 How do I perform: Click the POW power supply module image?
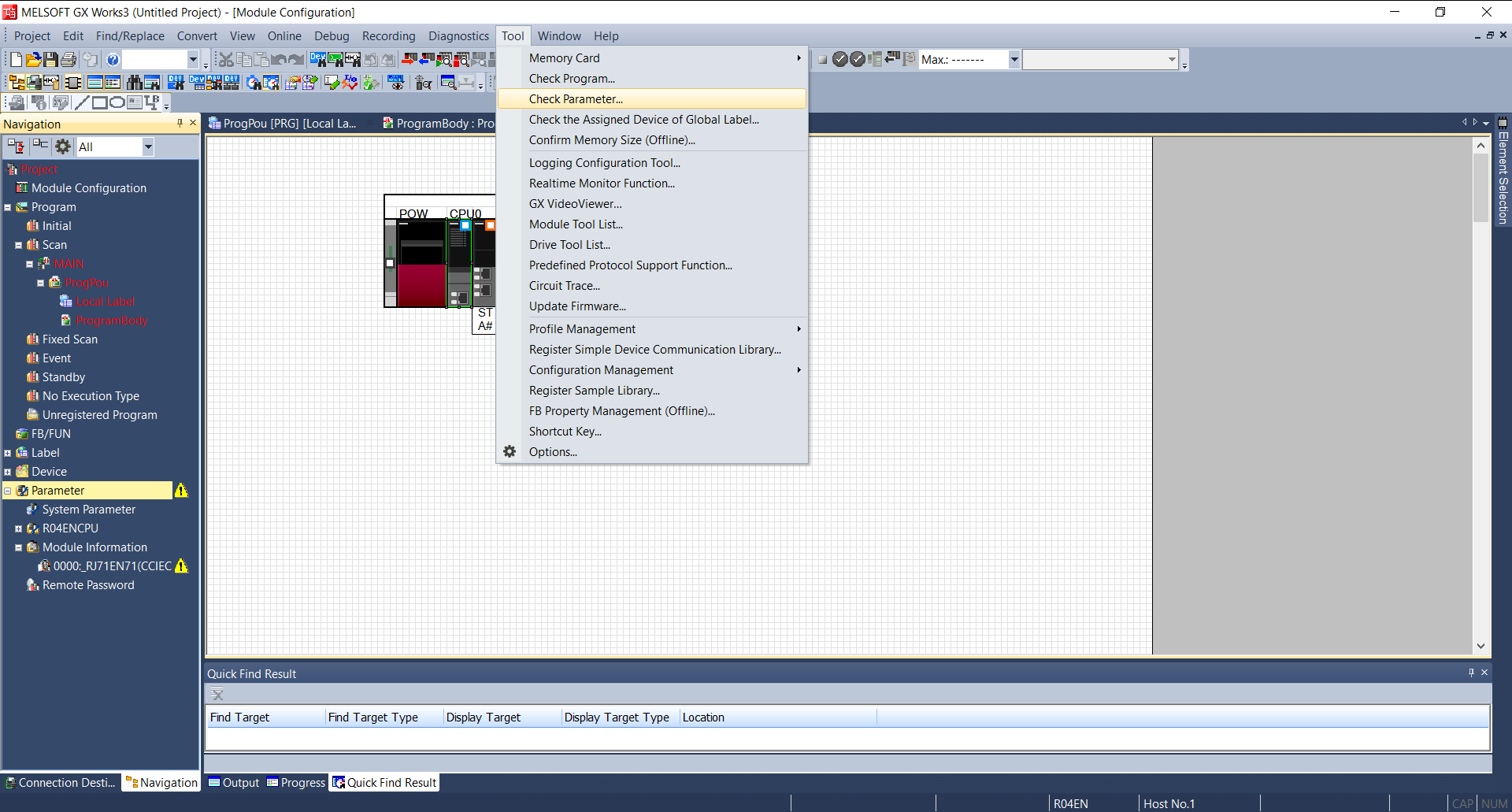tap(421, 264)
